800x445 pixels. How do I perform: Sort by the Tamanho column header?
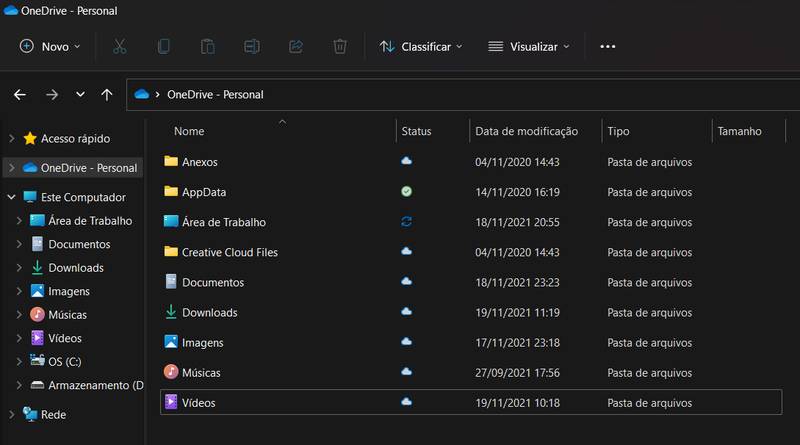click(739, 131)
